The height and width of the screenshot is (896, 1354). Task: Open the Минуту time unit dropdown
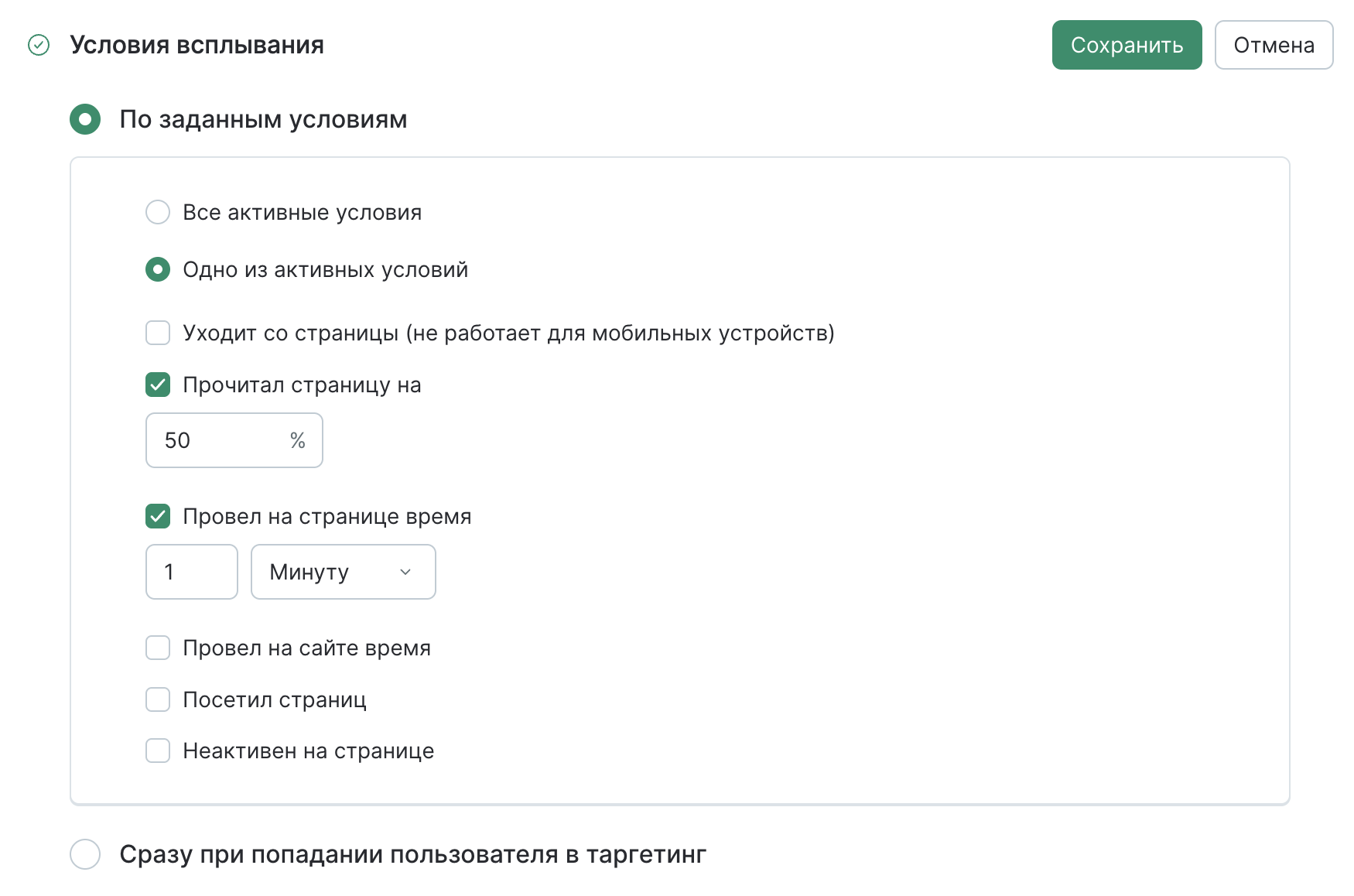click(333, 572)
